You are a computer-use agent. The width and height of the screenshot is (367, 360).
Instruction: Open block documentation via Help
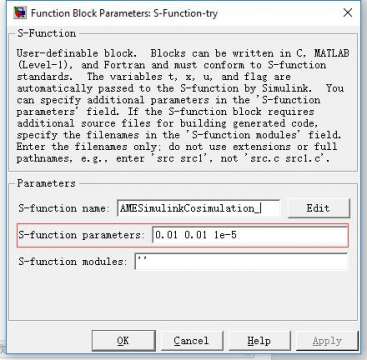coord(259,341)
